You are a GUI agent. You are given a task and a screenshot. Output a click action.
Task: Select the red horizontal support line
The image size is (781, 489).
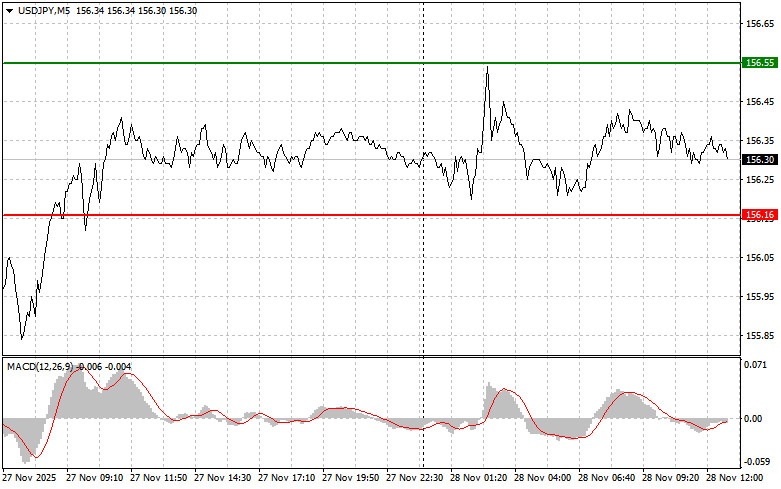[x=371, y=216]
